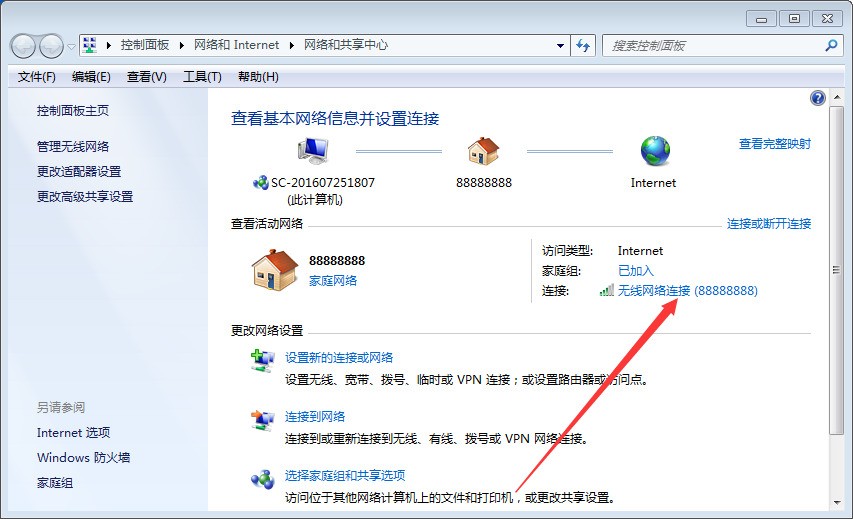
Task: Click the Back navigation arrow button
Action: [23, 46]
